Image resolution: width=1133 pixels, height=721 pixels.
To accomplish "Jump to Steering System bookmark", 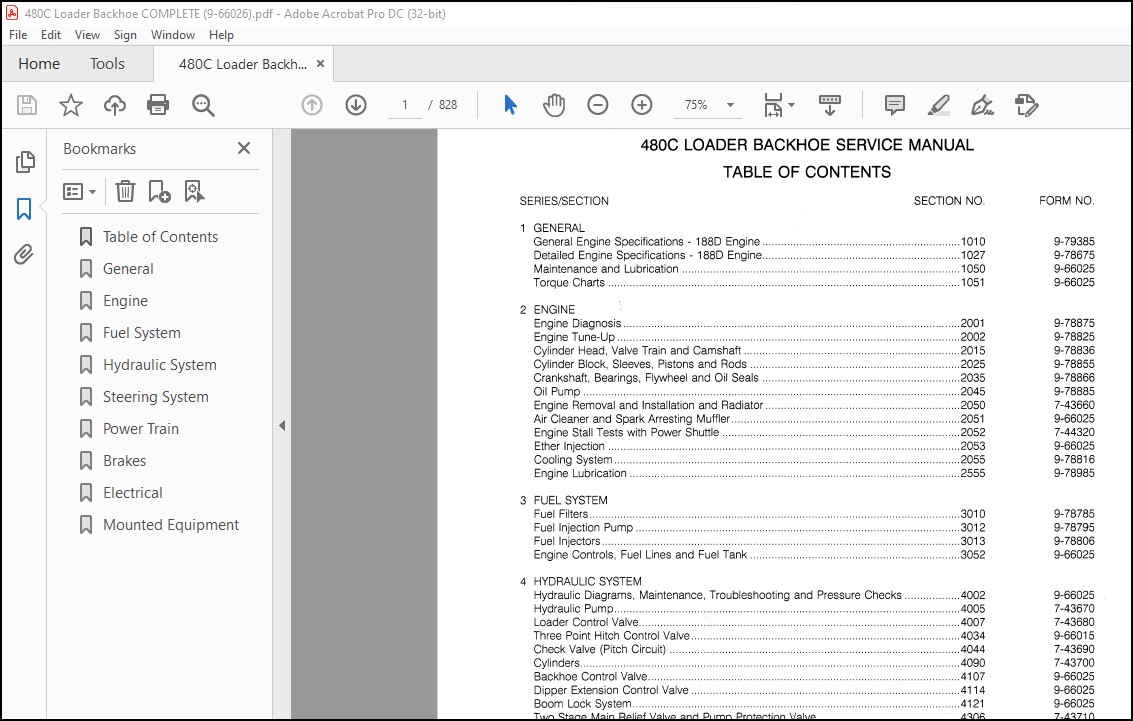I will [155, 397].
